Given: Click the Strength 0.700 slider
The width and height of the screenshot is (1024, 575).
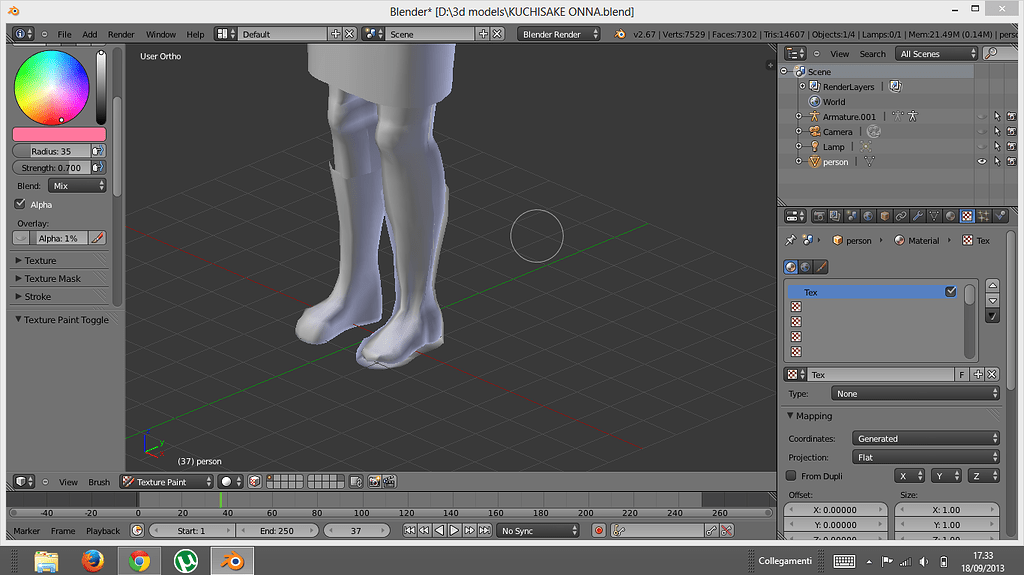Looking at the screenshot, I should (x=52, y=167).
